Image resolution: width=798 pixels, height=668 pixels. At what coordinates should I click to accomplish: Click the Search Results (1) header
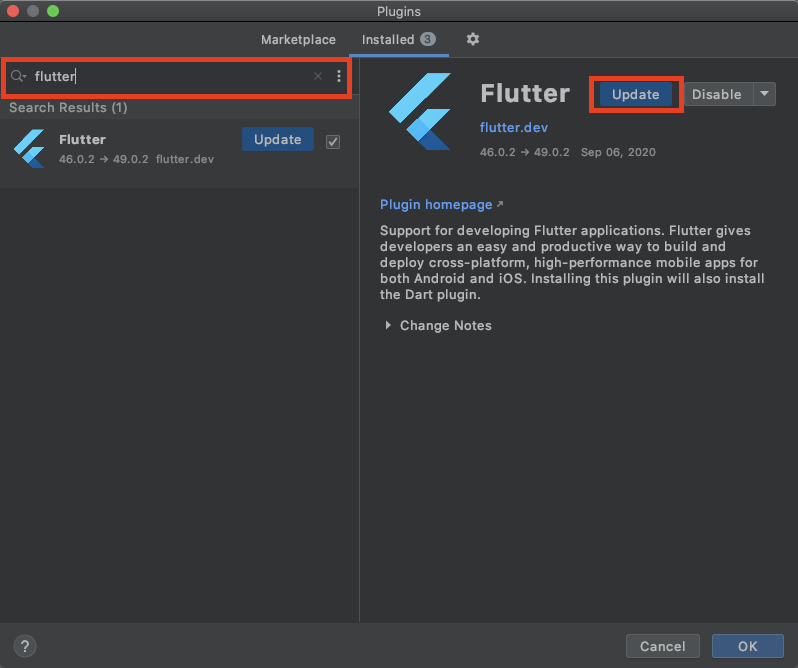[68, 107]
